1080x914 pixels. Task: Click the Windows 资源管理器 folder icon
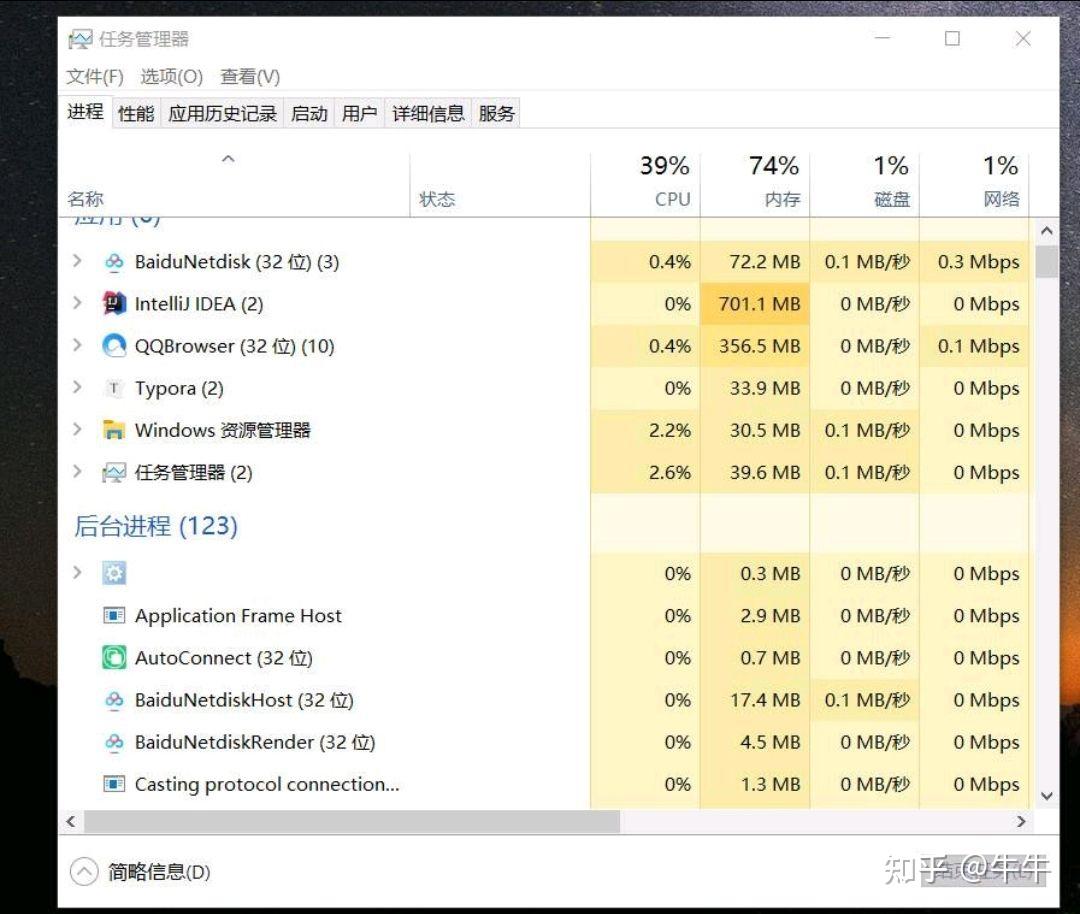114,430
